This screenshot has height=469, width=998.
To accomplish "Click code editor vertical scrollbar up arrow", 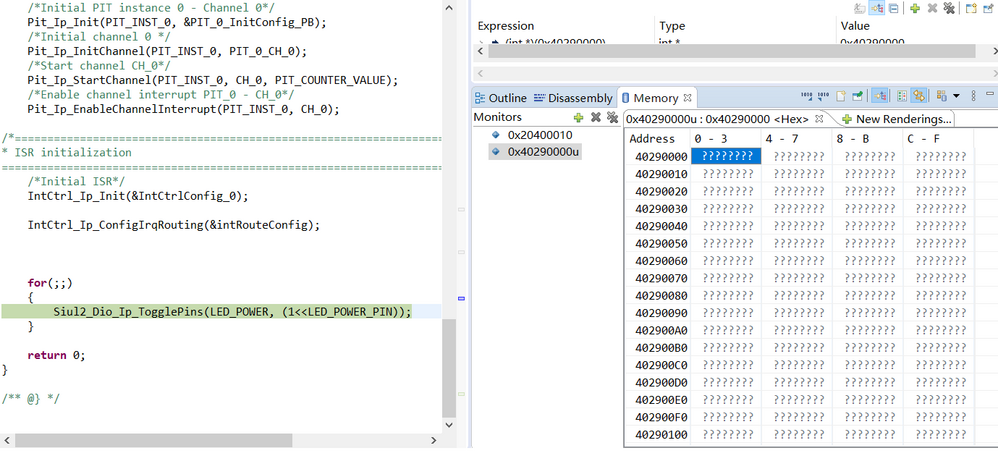I will click(x=449, y=8).
